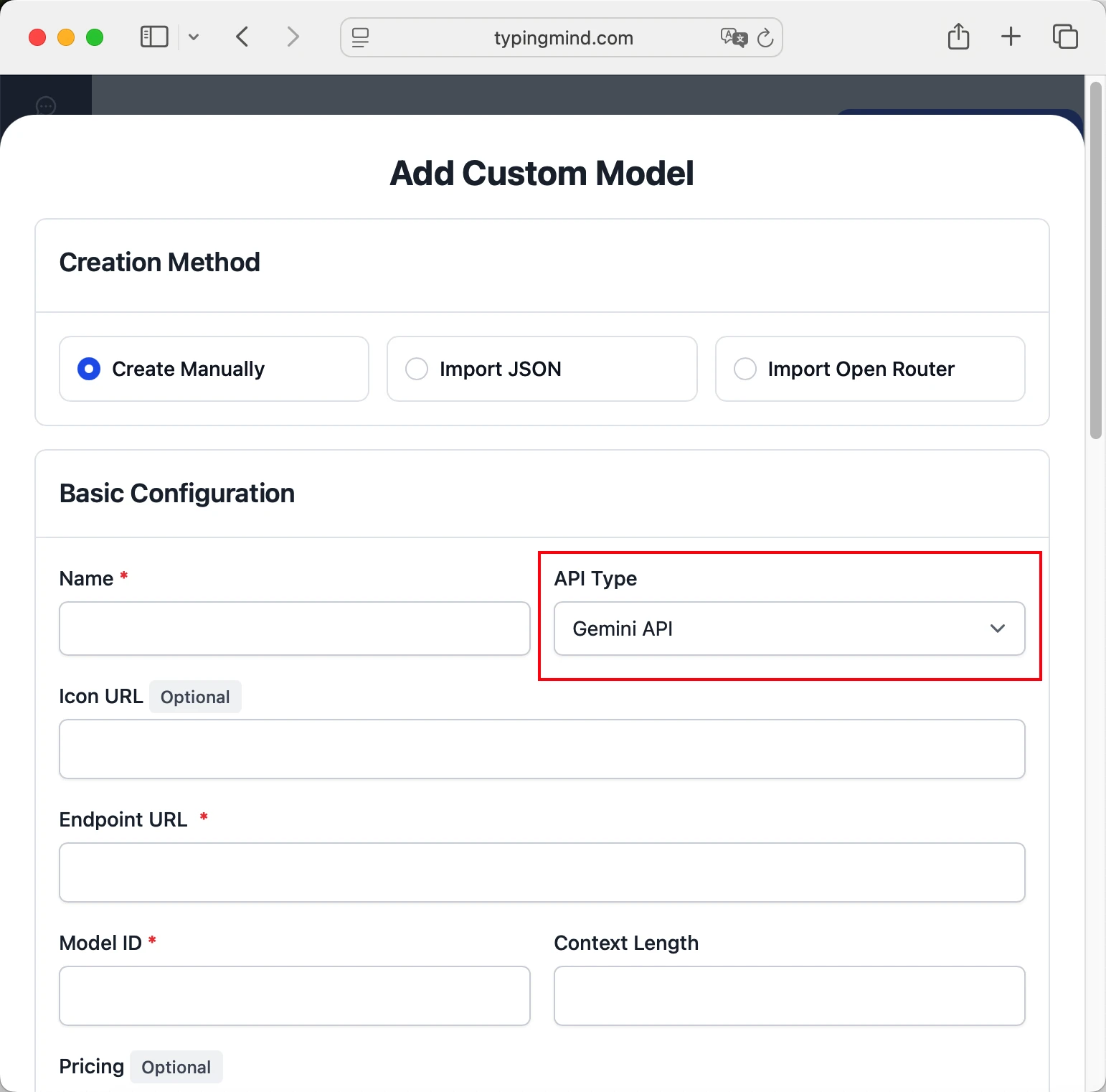This screenshot has height=1092, width=1106.
Task: Show all tabs overview icon
Action: click(x=1065, y=36)
